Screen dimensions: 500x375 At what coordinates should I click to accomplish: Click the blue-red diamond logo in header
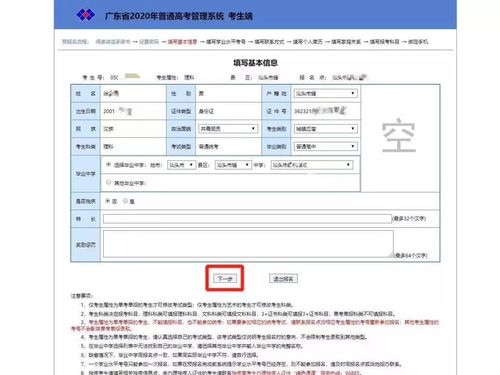point(86,15)
